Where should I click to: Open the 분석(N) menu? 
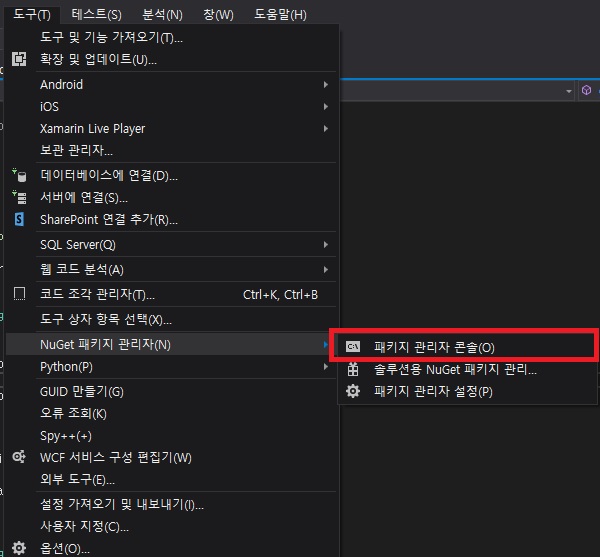(x=162, y=15)
